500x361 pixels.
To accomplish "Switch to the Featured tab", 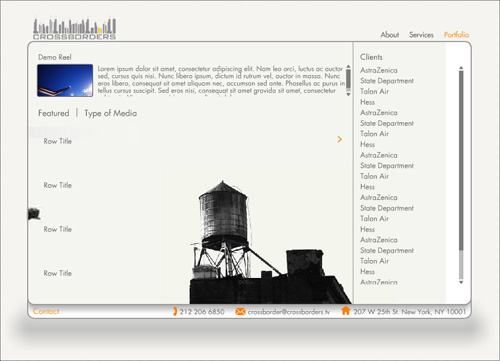I will coord(54,113).
